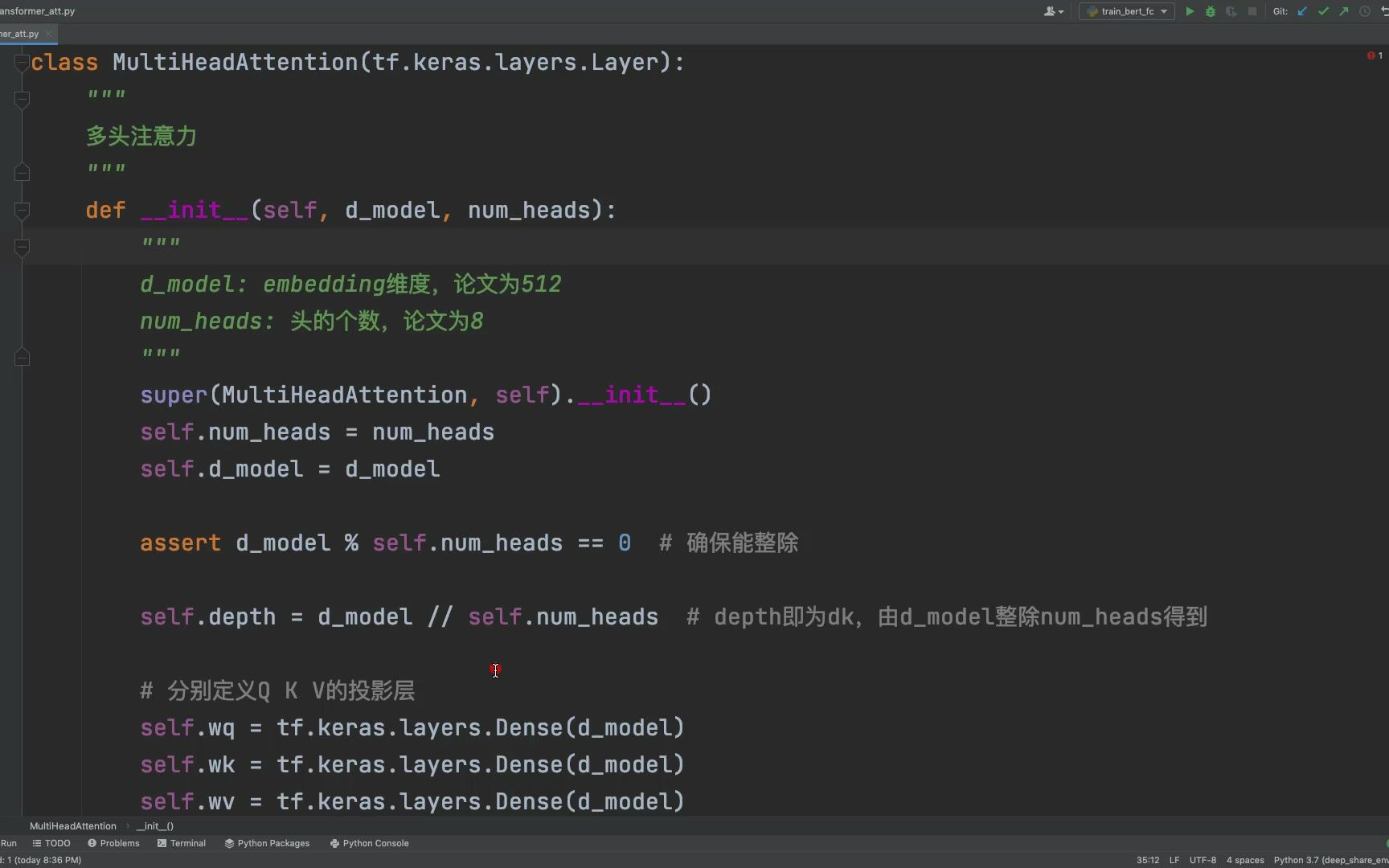Commit changes with the green checkmark

[1323, 11]
